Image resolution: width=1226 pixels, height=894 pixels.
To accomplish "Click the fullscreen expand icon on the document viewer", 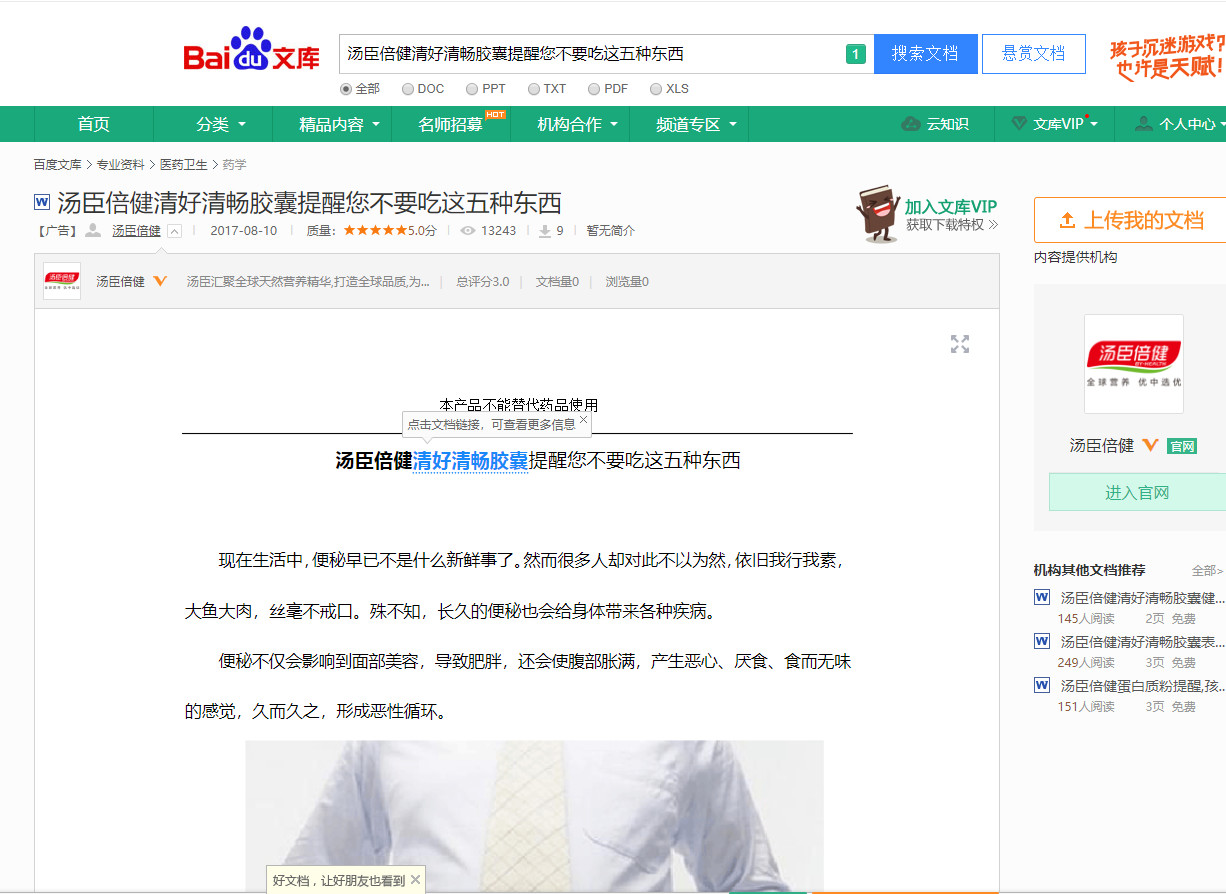I will 960,344.
